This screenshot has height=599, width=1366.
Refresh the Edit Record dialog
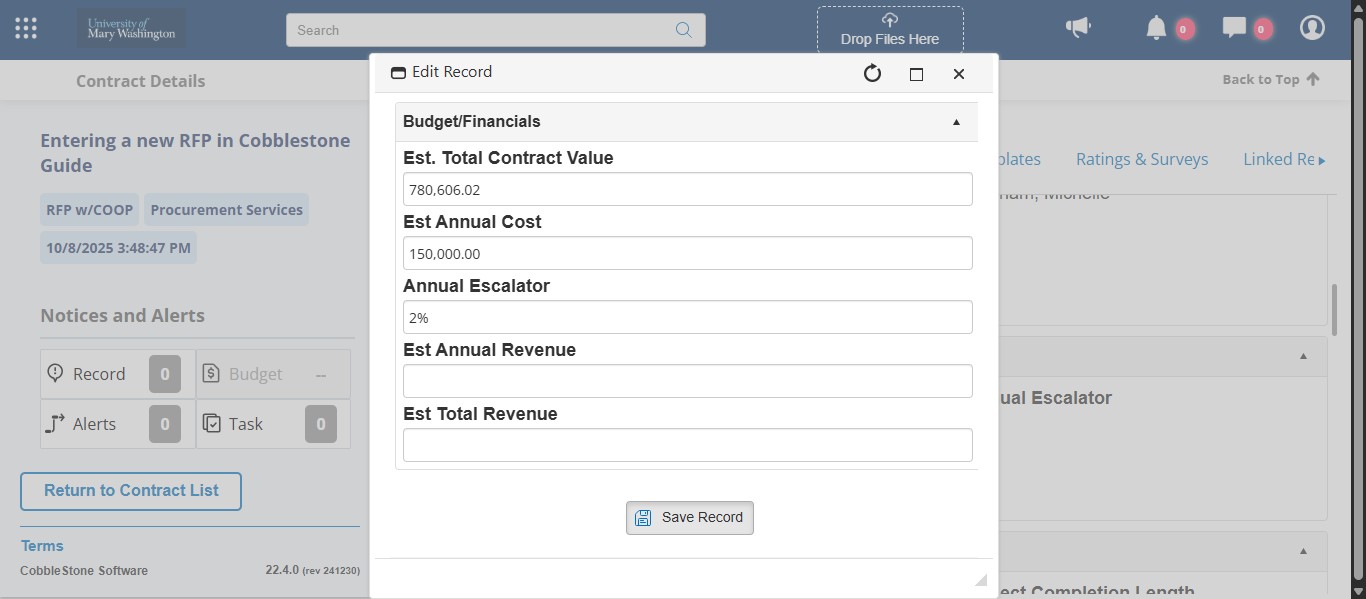[x=872, y=73]
